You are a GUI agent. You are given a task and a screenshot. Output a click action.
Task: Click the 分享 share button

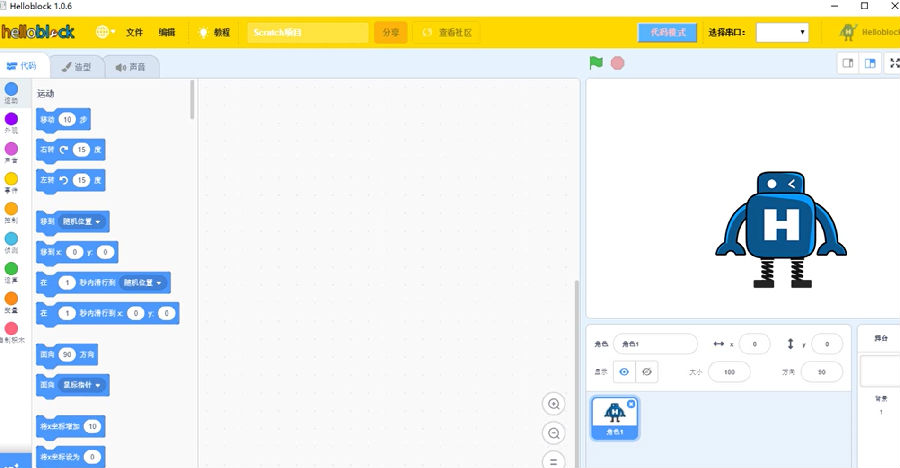coord(391,32)
